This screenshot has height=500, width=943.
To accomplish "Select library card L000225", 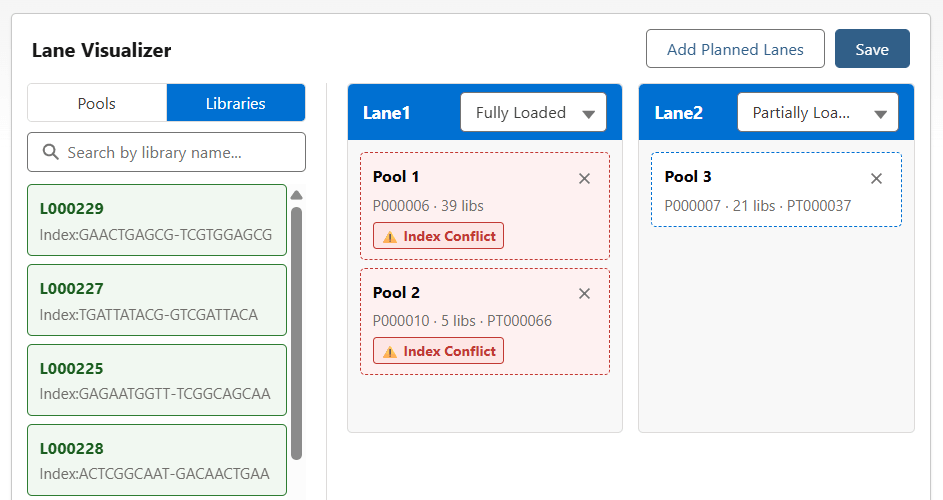I will tap(157, 380).
